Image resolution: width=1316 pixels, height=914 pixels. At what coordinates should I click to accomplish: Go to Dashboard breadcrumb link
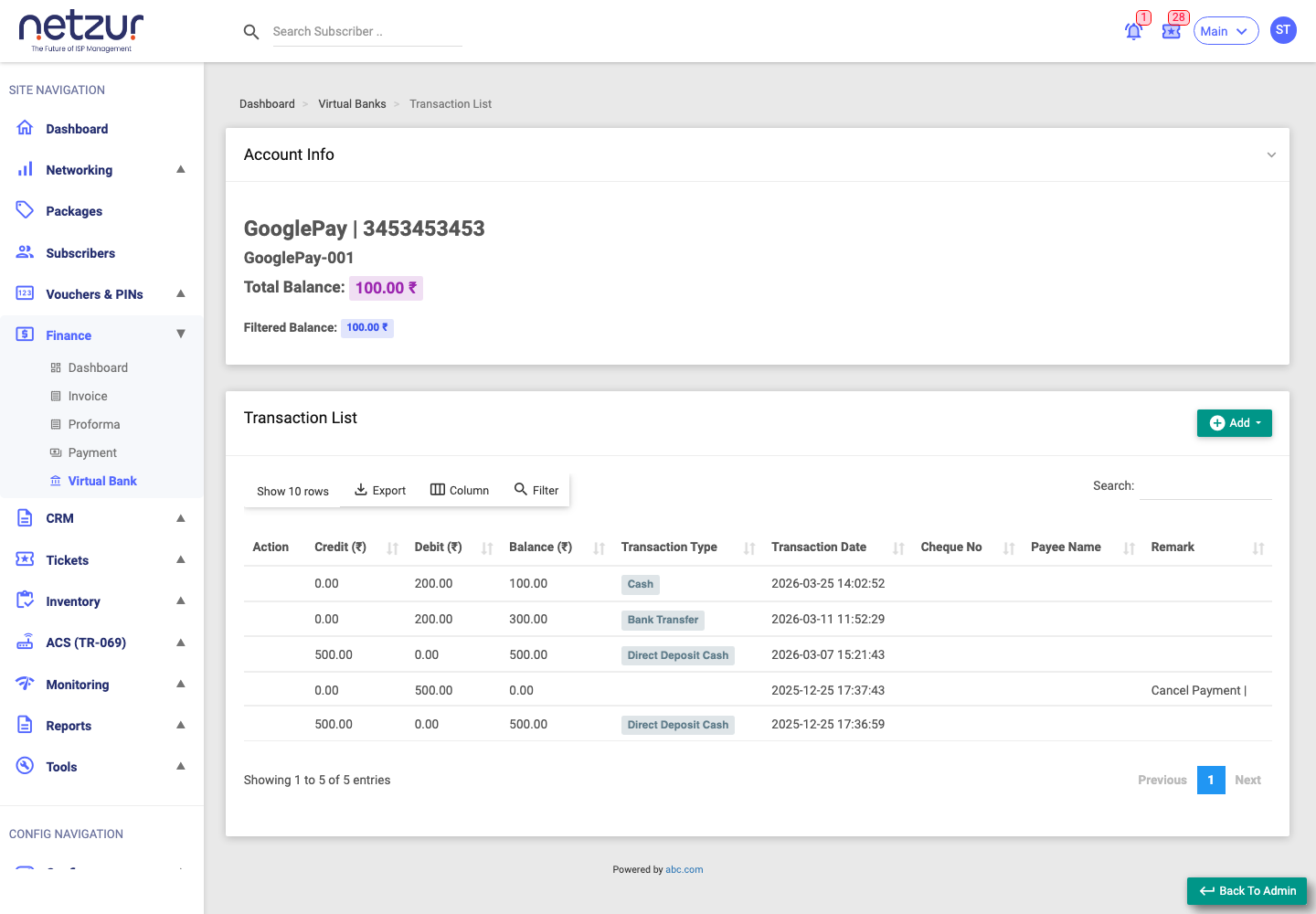[x=267, y=104]
